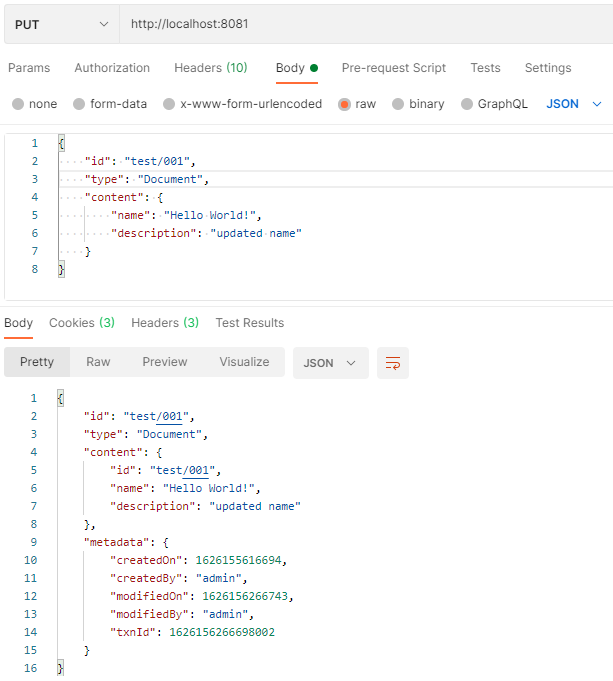Switch to Visualize response view
This screenshot has height=681, width=613.
point(244,362)
